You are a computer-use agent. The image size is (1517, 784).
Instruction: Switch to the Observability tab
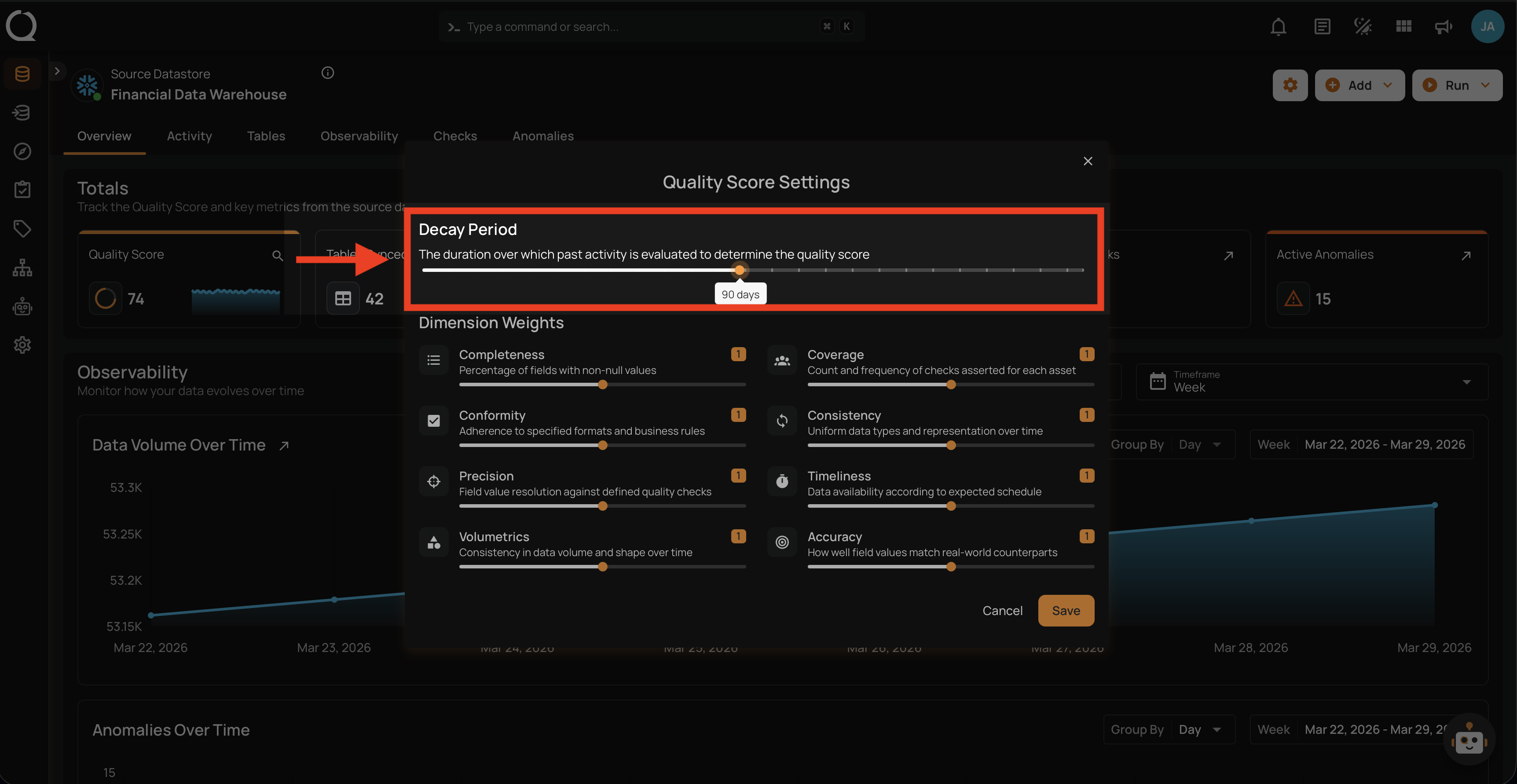359,136
